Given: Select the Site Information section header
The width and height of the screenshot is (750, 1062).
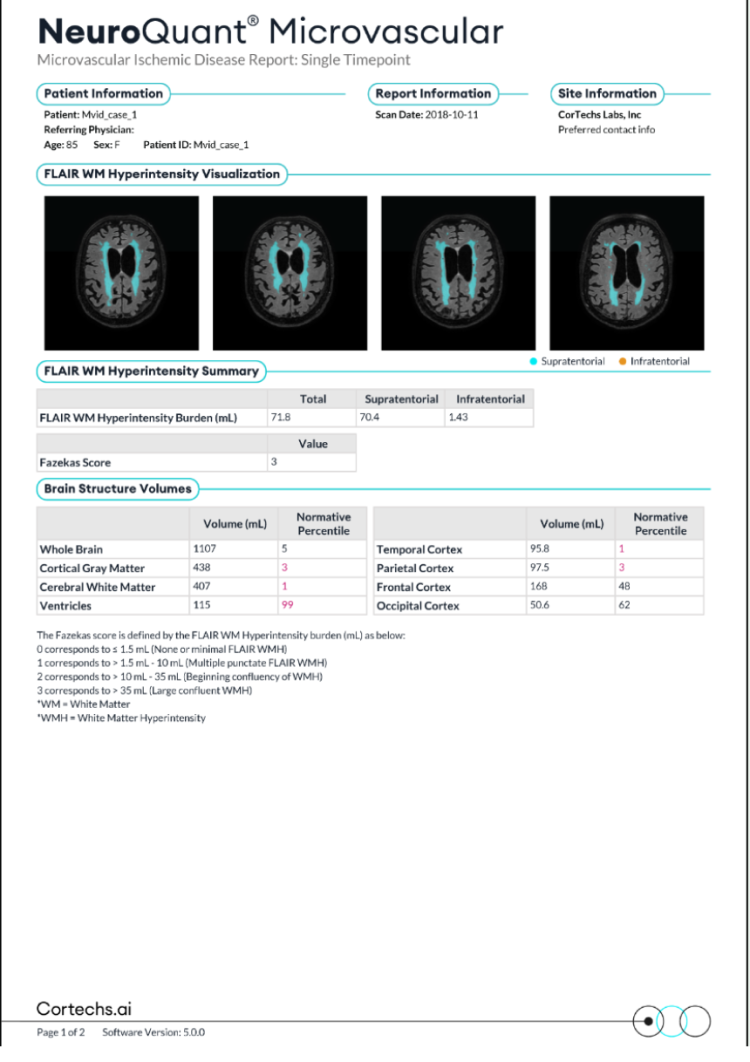Looking at the screenshot, I should click(x=607, y=93).
